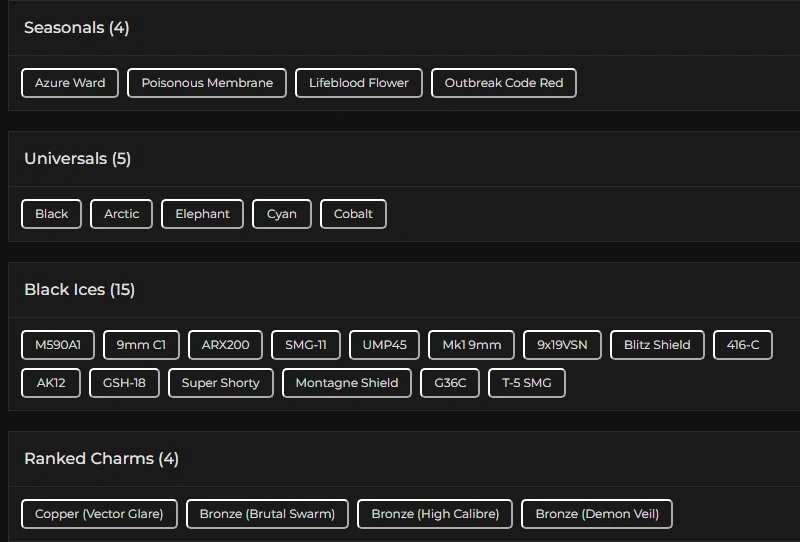Select the Bronze (Brutal Swarm) charm tag
Viewport: 800px width, 542px height.
(267, 514)
